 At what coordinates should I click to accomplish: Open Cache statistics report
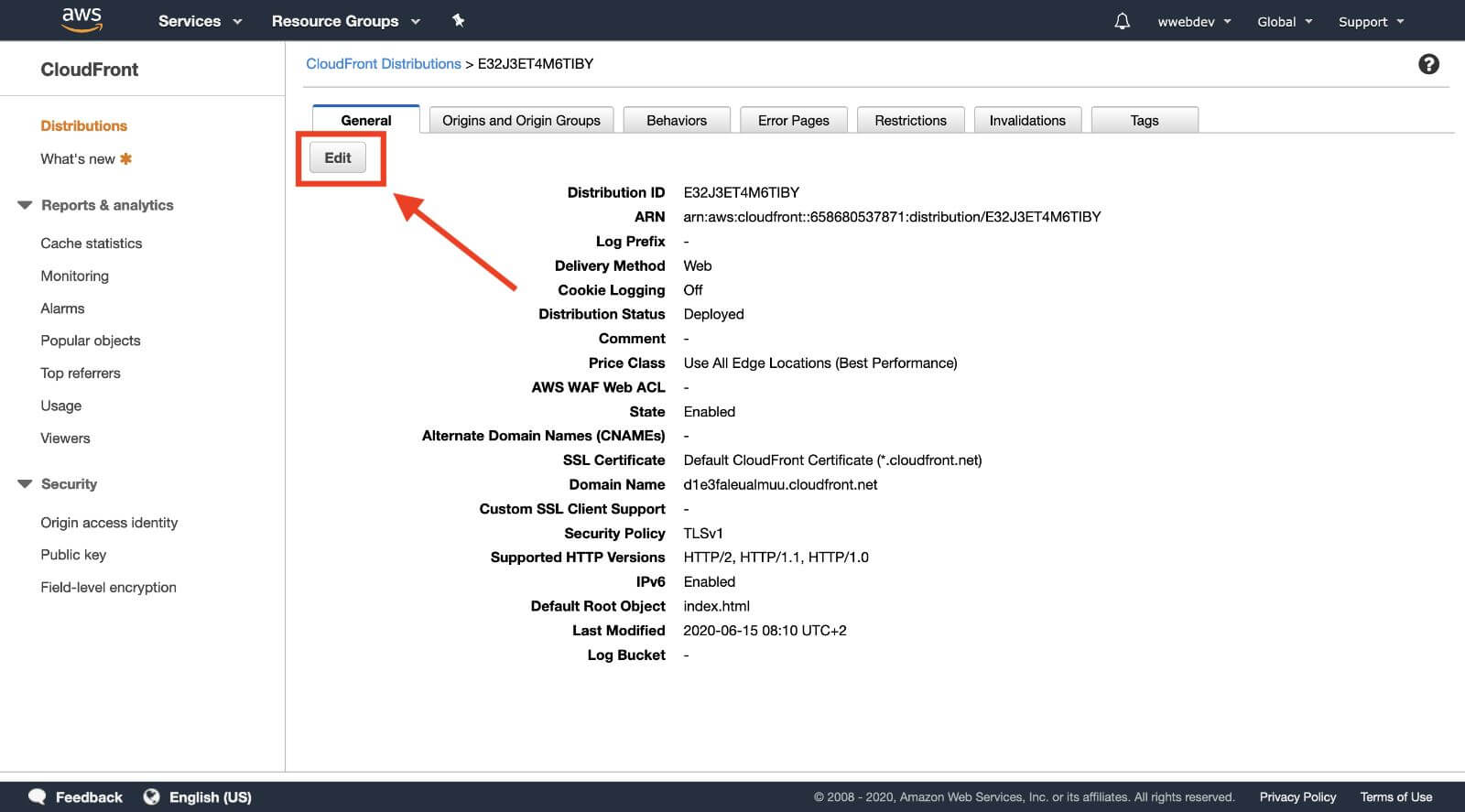[x=92, y=243]
